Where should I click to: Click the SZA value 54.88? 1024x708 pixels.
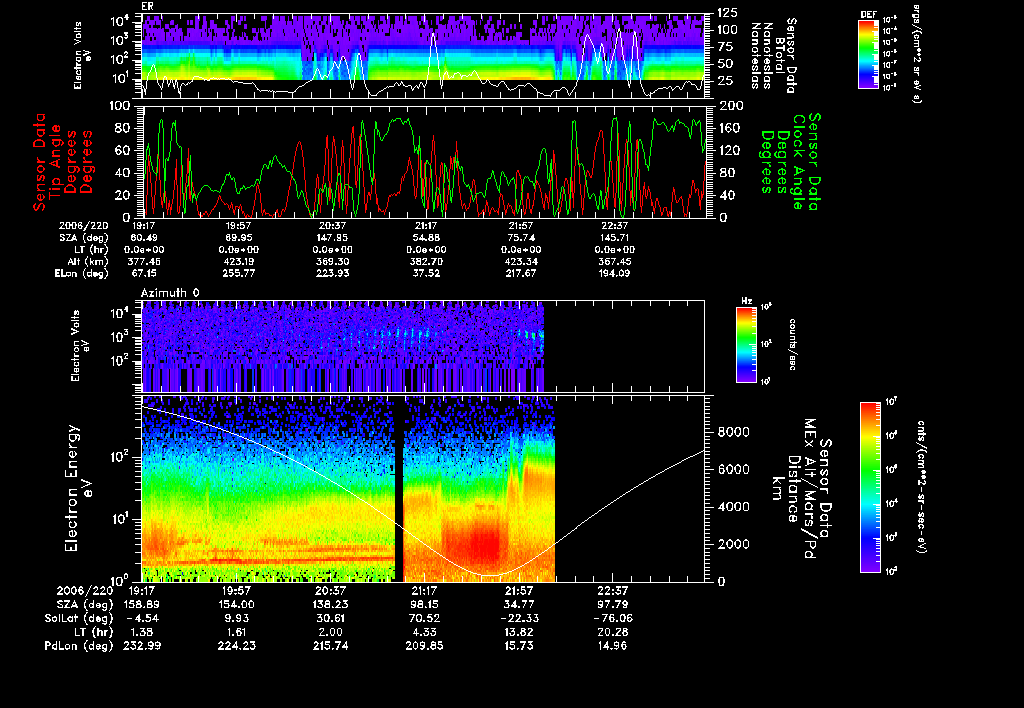click(426, 238)
